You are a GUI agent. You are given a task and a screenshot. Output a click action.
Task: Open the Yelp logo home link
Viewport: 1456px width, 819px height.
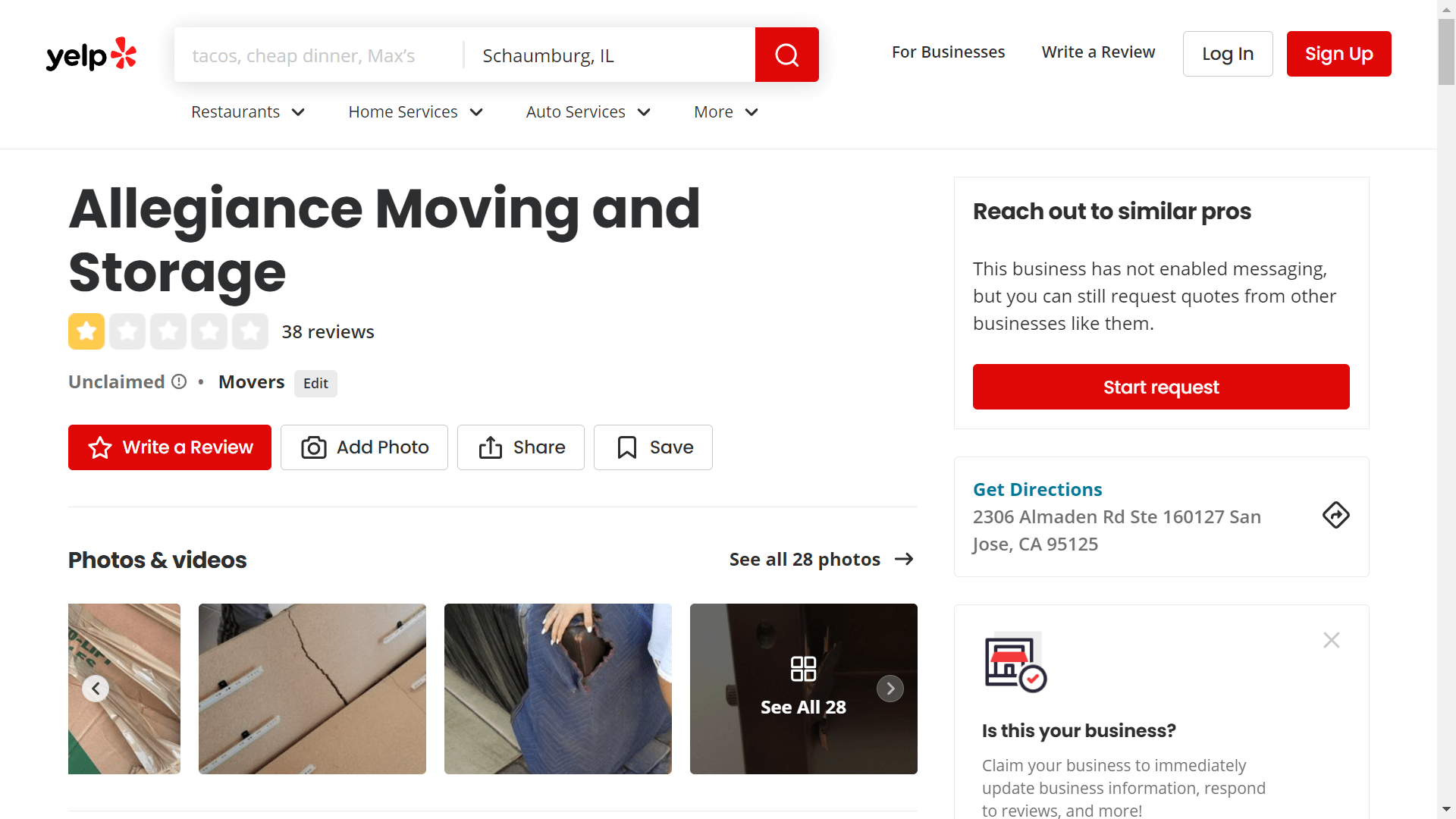(91, 55)
